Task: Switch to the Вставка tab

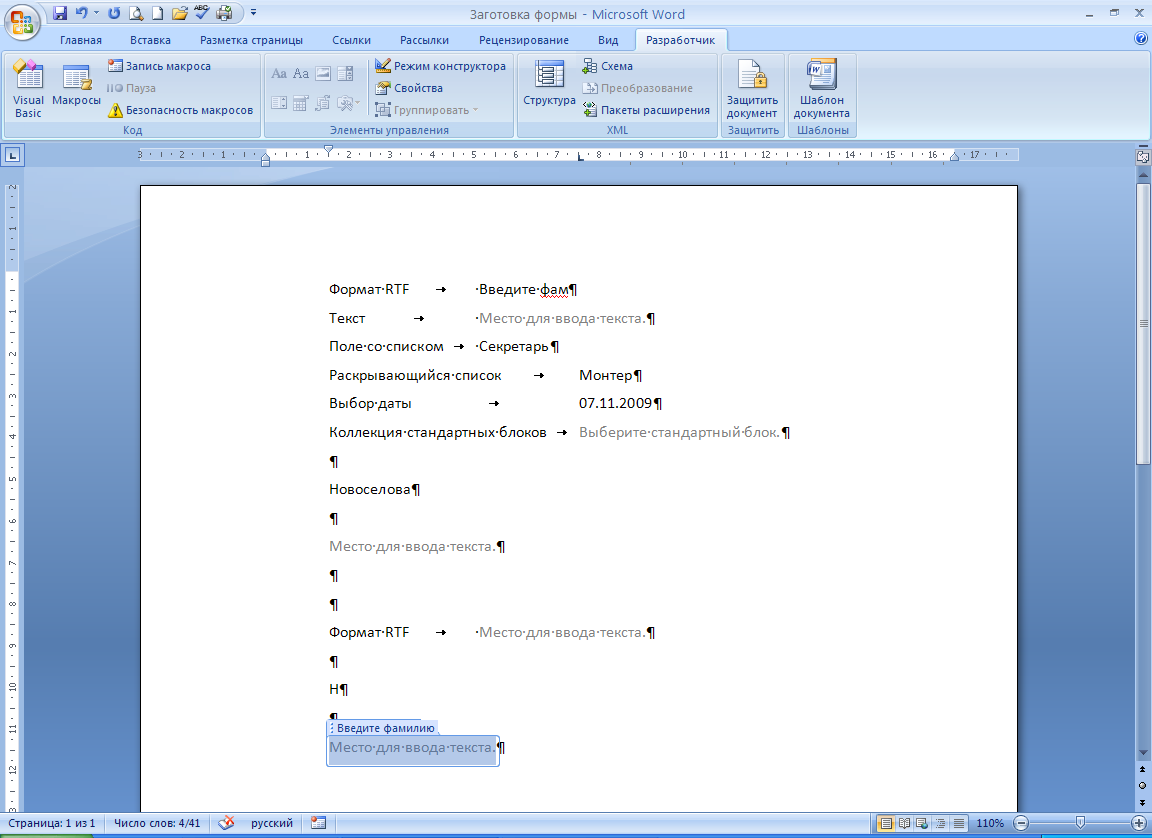Action: coord(150,40)
